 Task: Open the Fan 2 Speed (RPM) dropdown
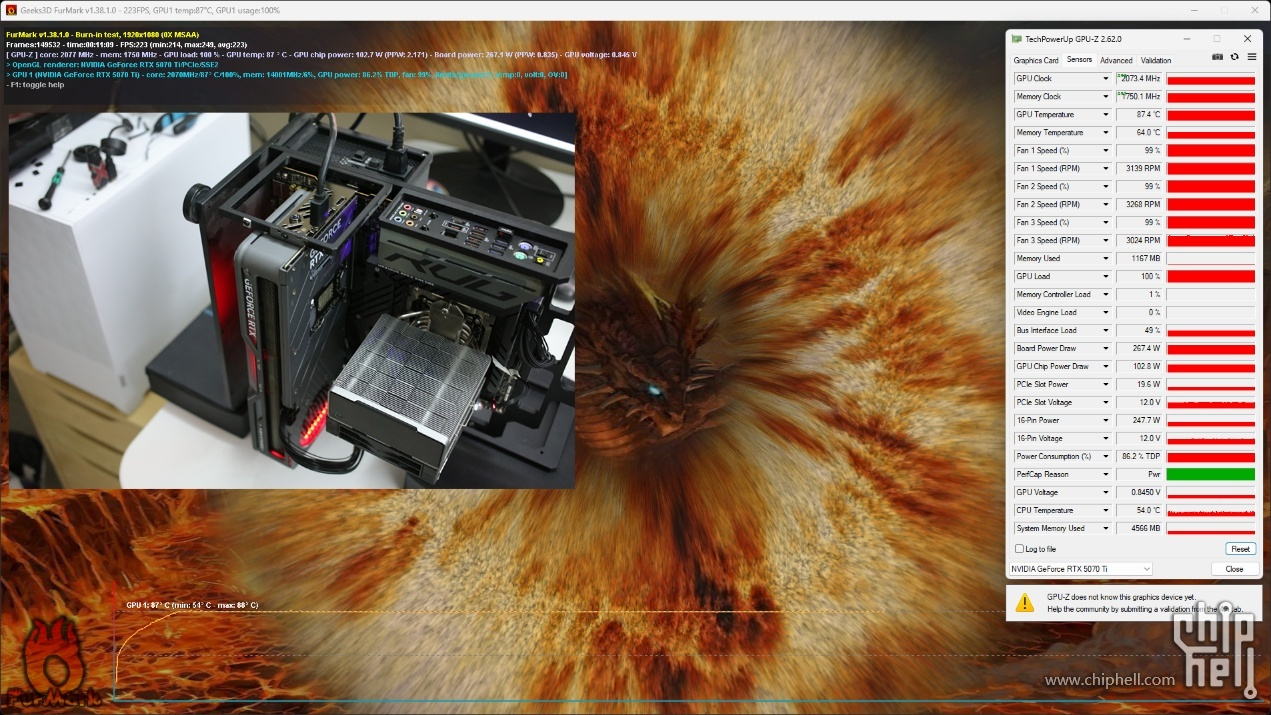(1105, 205)
